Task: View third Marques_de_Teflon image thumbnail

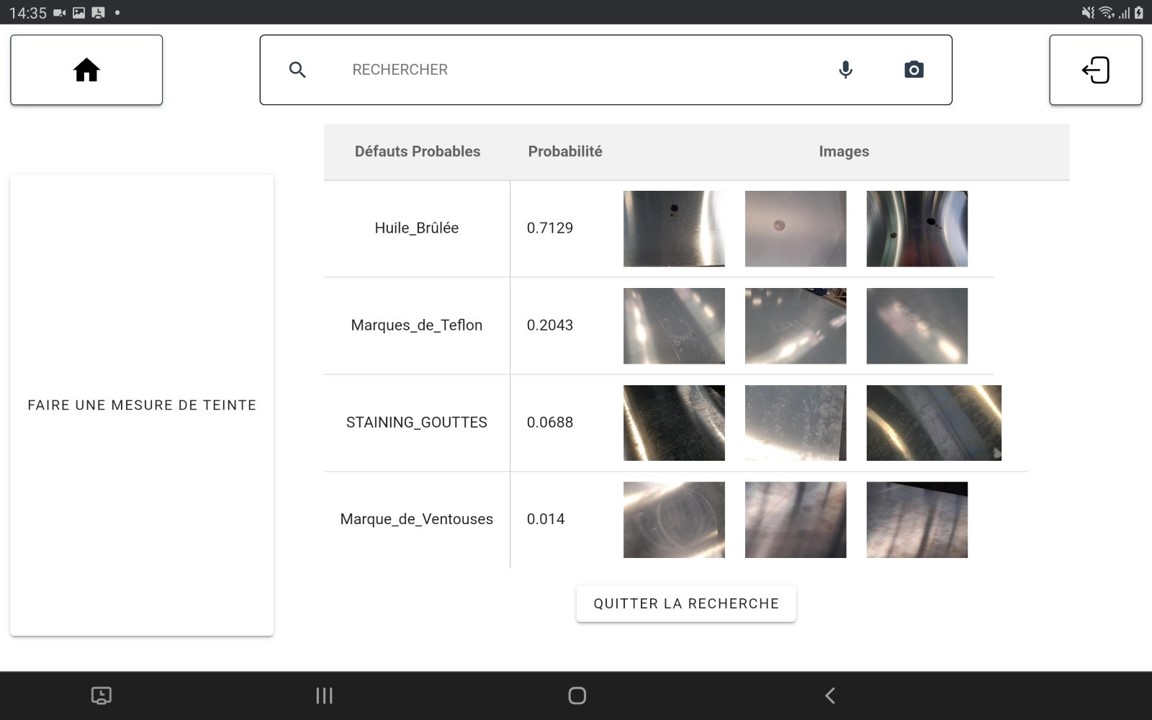Action: 917,326
